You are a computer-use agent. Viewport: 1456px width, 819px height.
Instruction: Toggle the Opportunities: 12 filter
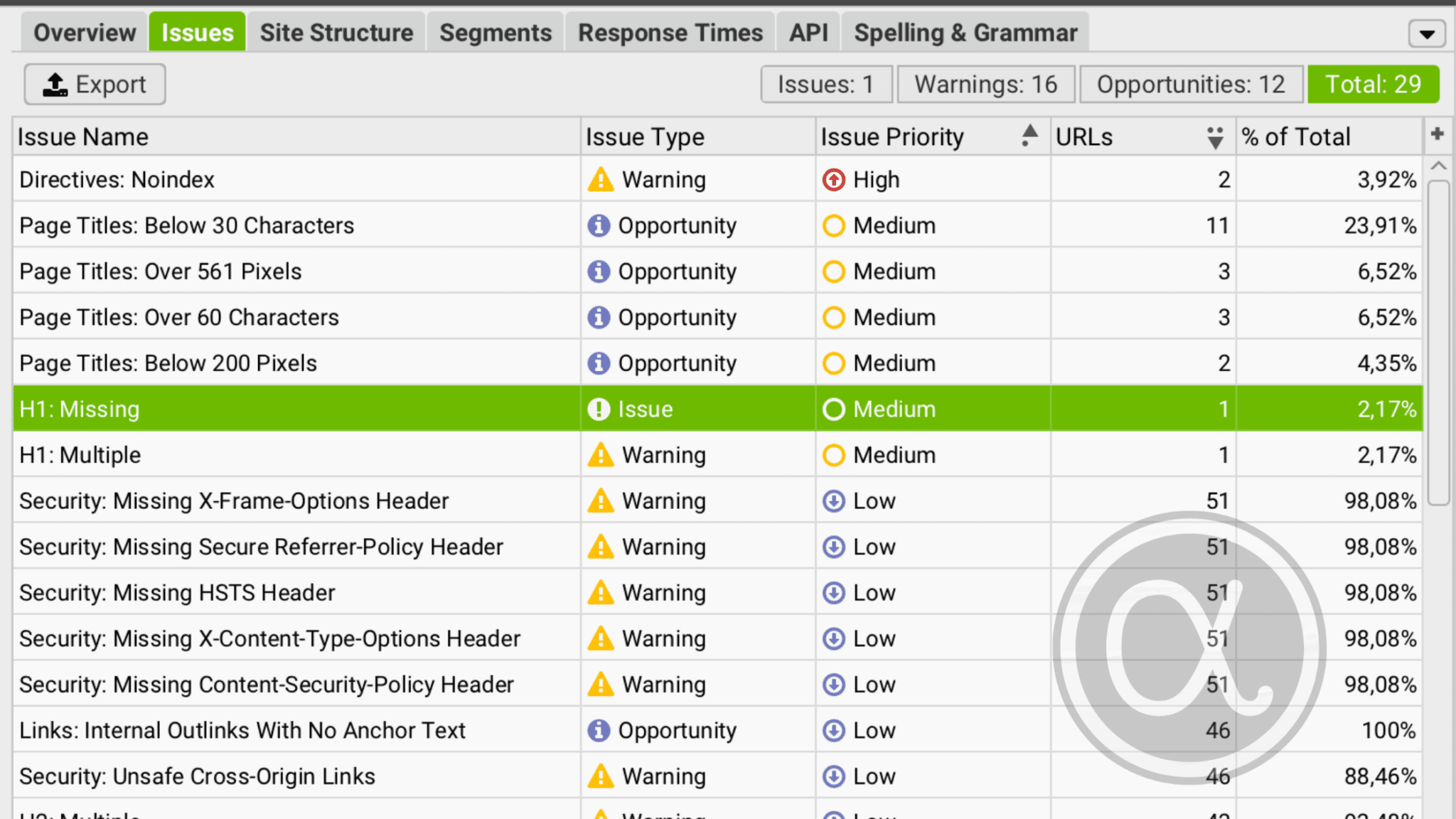tap(1191, 84)
